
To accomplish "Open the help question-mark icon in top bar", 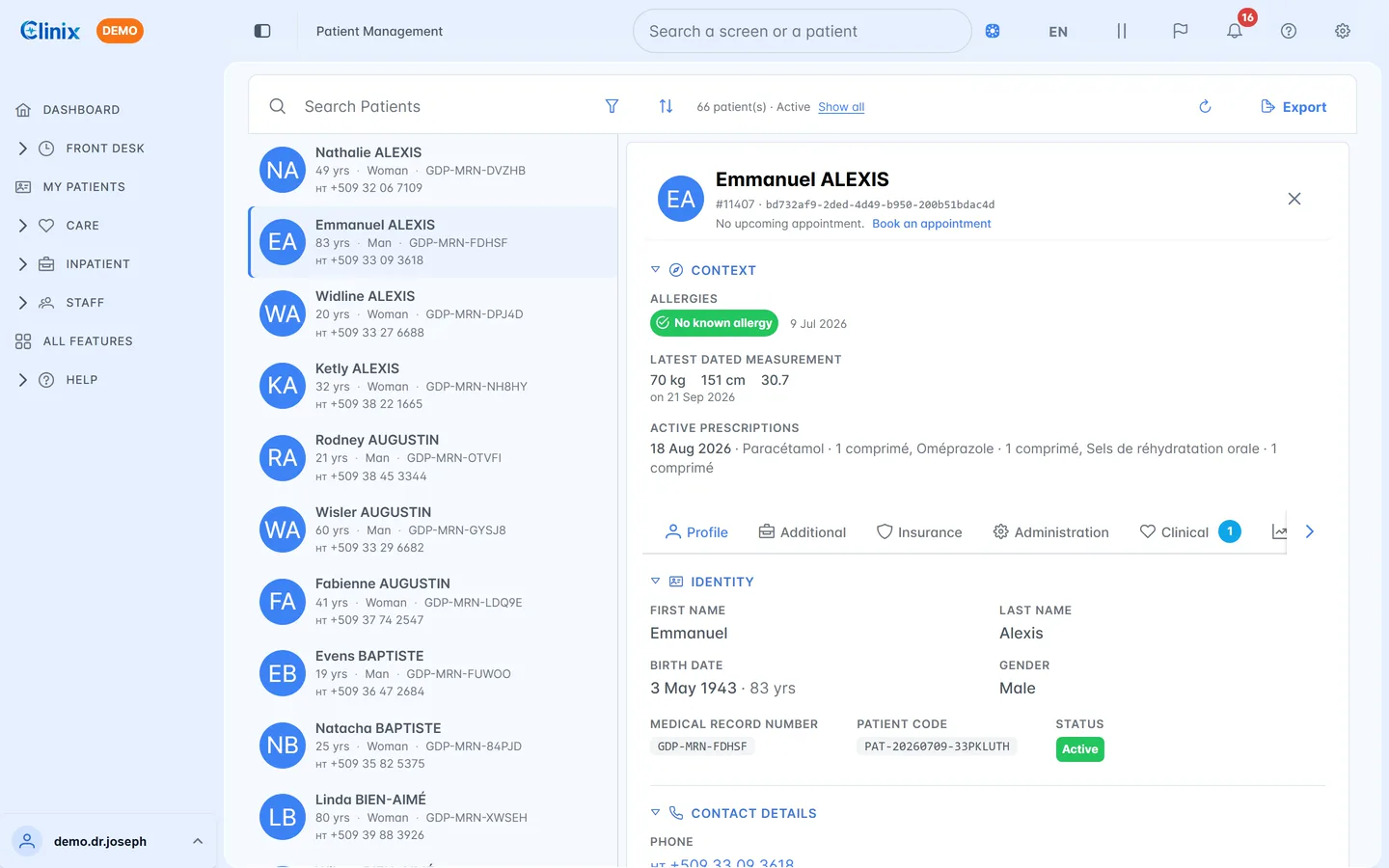I will click(1289, 31).
